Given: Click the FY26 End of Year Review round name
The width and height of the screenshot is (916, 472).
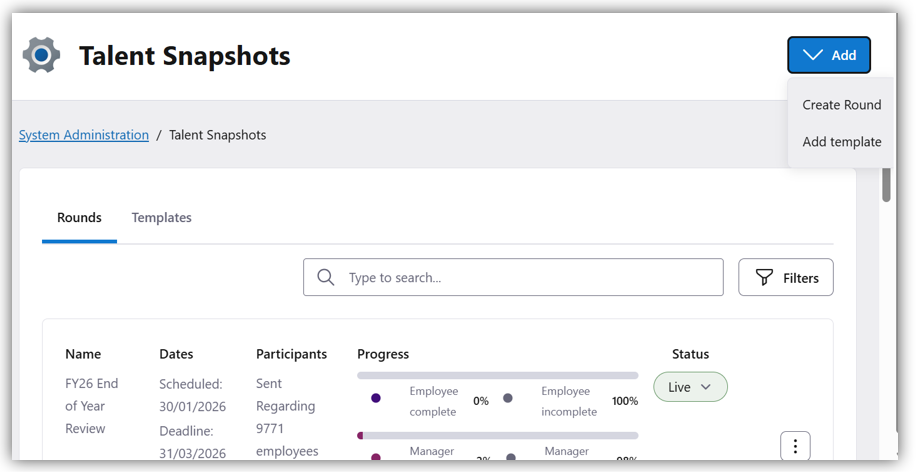Looking at the screenshot, I should pos(92,406).
